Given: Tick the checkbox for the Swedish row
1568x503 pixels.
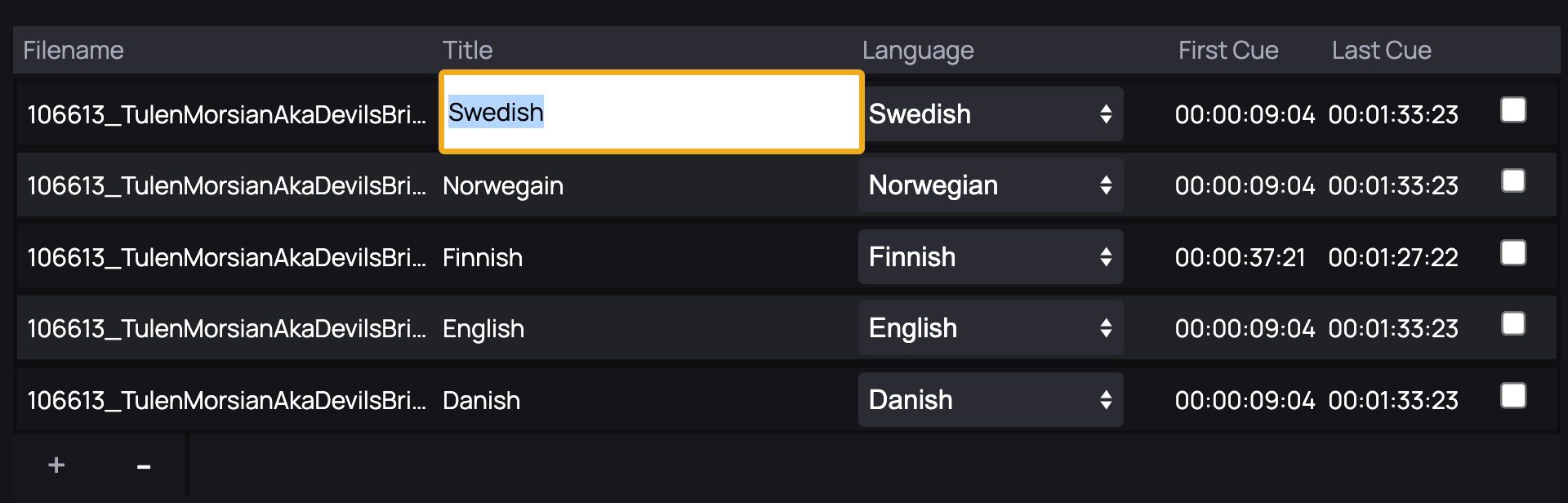Looking at the screenshot, I should coord(1513,110).
